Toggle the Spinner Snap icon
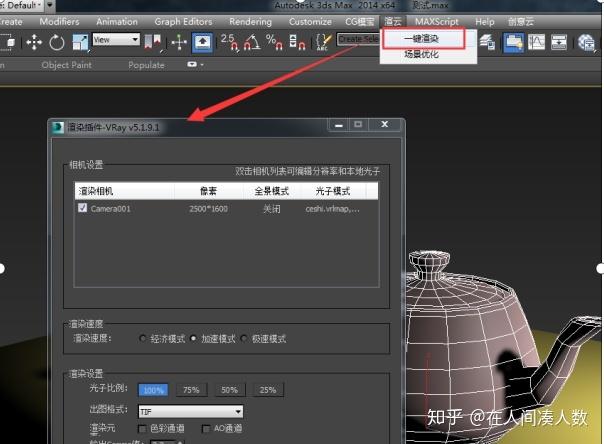This screenshot has width=604, height=444. point(297,42)
